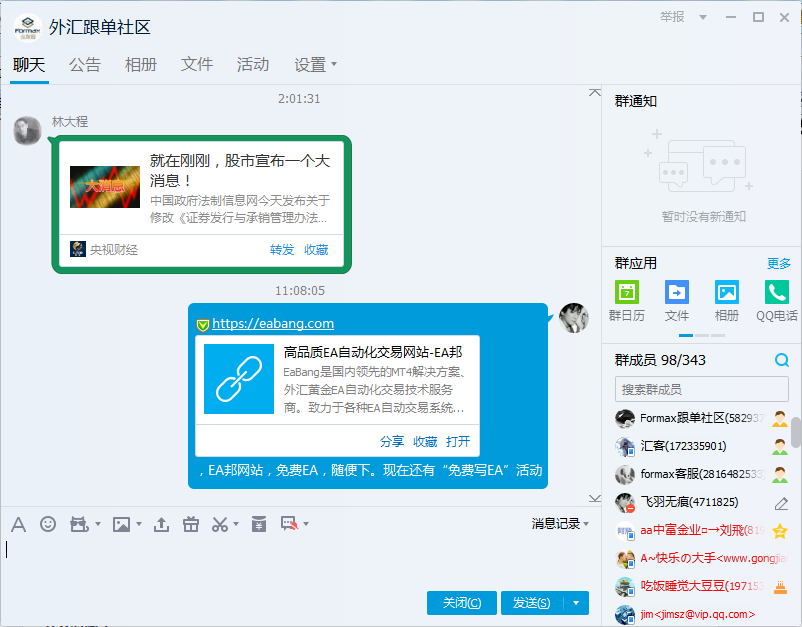This screenshot has width=802, height=627.
Task: Click 分享 on the EA邦 card
Action: 392,441
